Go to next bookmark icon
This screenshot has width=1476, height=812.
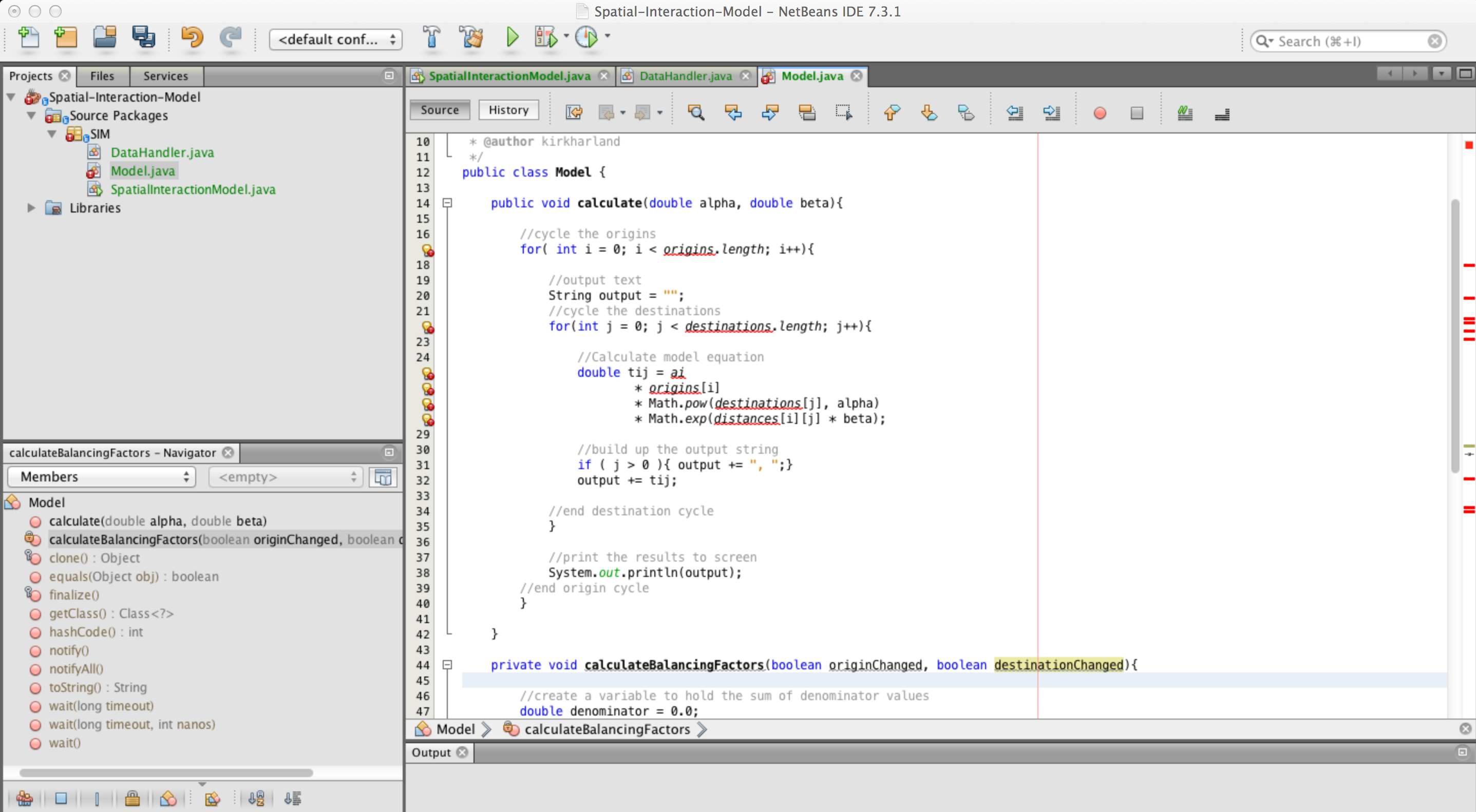click(x=929, y=113)
